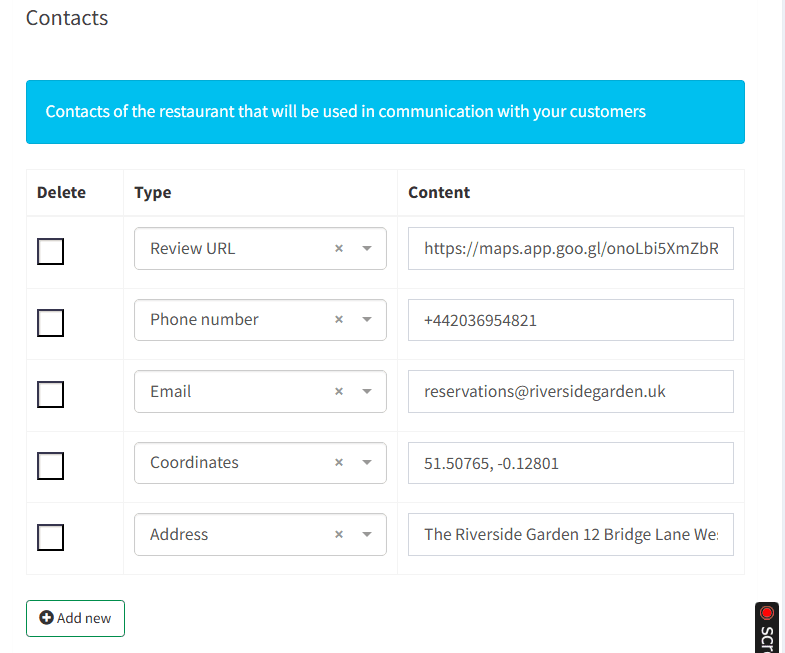Check the delete box for Email row
The width and height of the screenshot is (785, 653).
coord(51,394)
